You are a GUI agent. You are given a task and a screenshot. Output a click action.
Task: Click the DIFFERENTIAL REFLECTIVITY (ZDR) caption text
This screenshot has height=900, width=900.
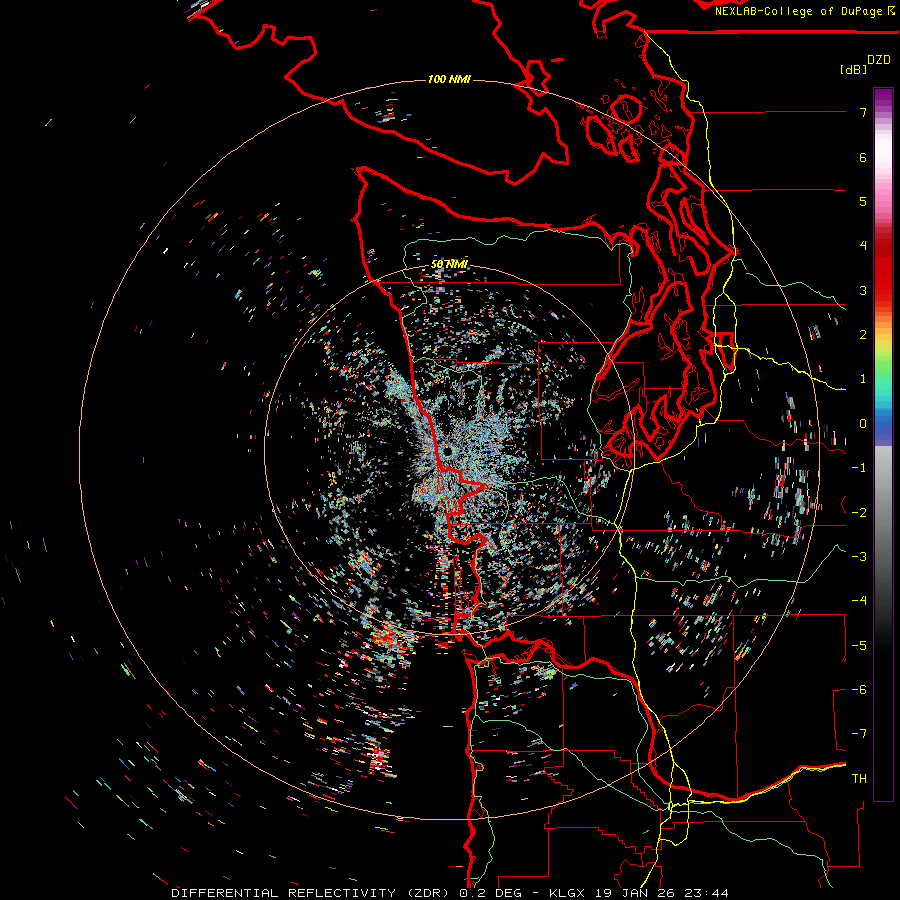(x=312, y=893)
